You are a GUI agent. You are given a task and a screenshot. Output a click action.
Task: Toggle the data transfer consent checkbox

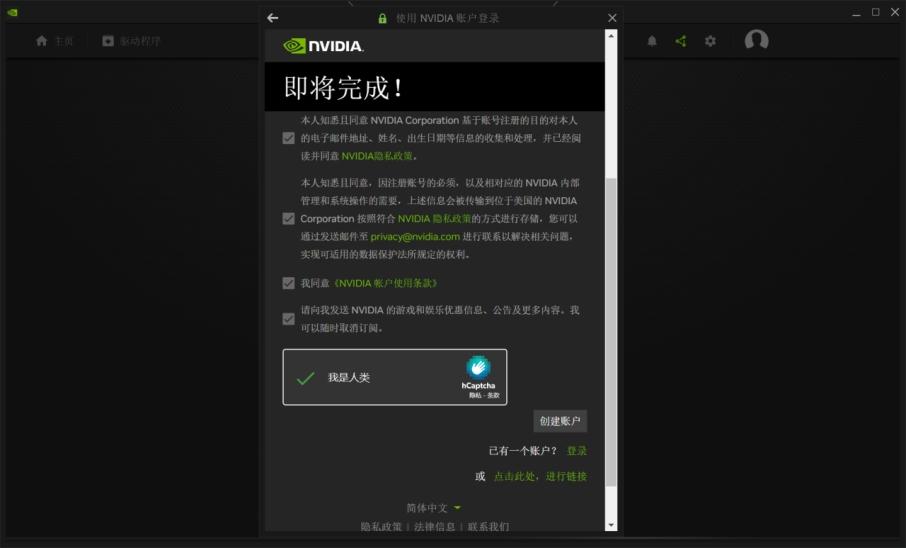point(289,219)
